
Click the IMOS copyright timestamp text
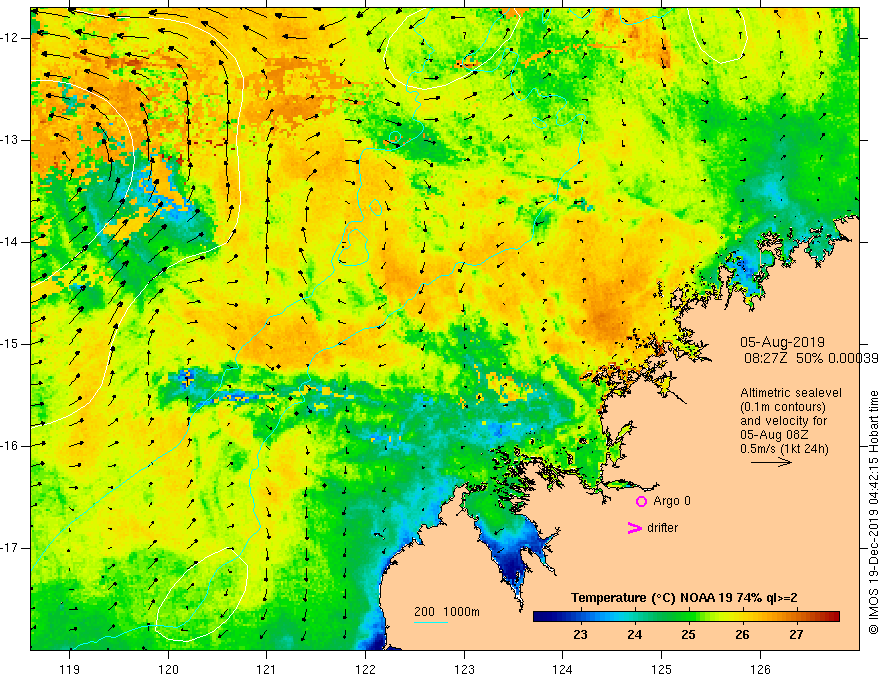pos(873,512)
